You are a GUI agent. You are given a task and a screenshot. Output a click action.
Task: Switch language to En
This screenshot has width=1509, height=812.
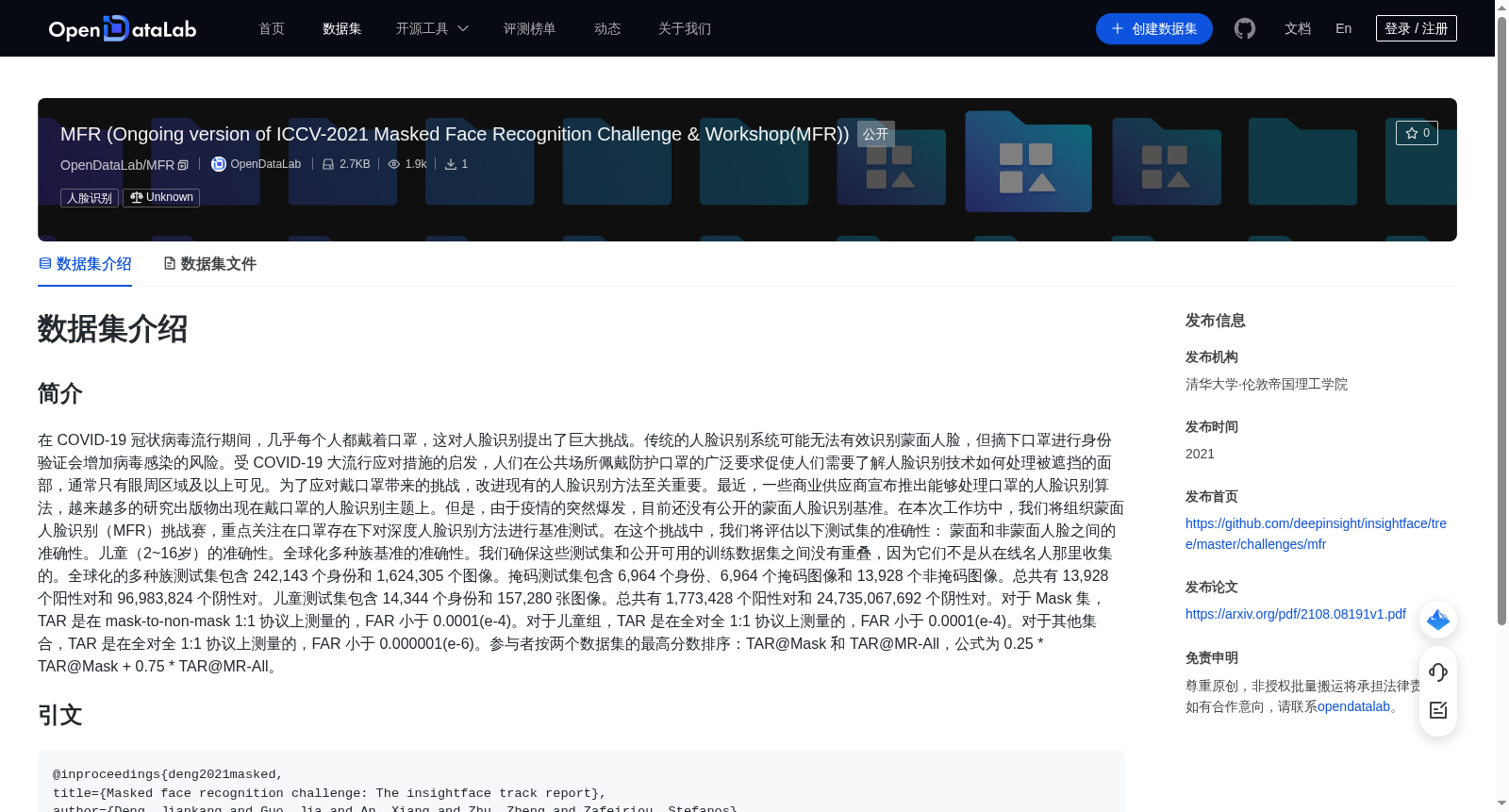tap(1344, 28)
